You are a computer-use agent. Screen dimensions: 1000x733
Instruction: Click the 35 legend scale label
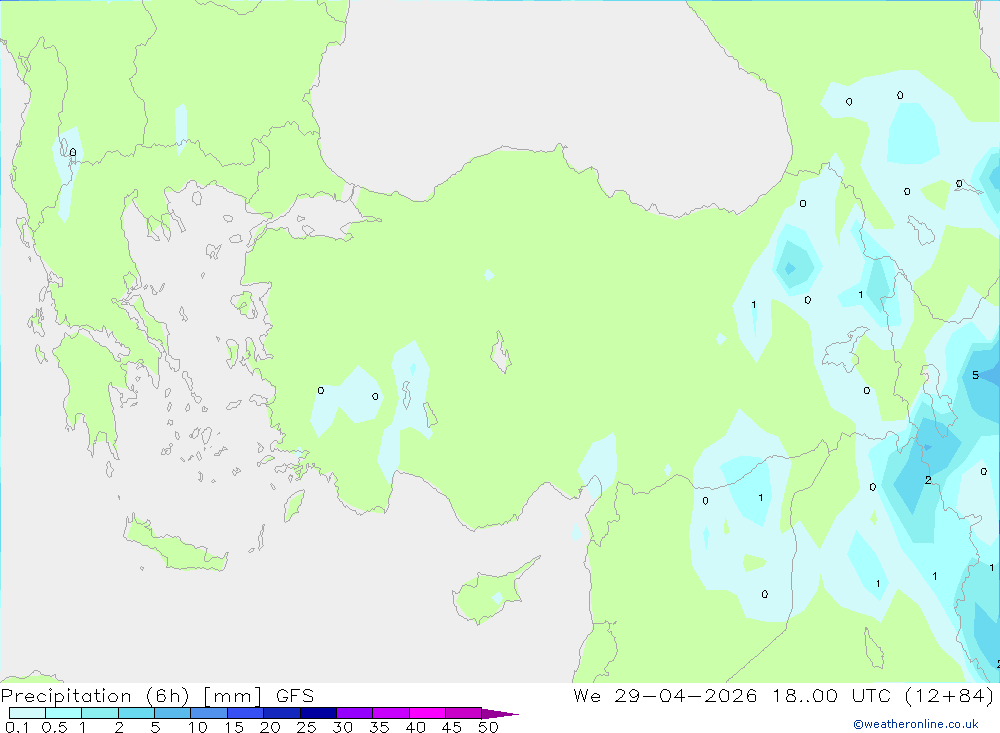[379, 727]
